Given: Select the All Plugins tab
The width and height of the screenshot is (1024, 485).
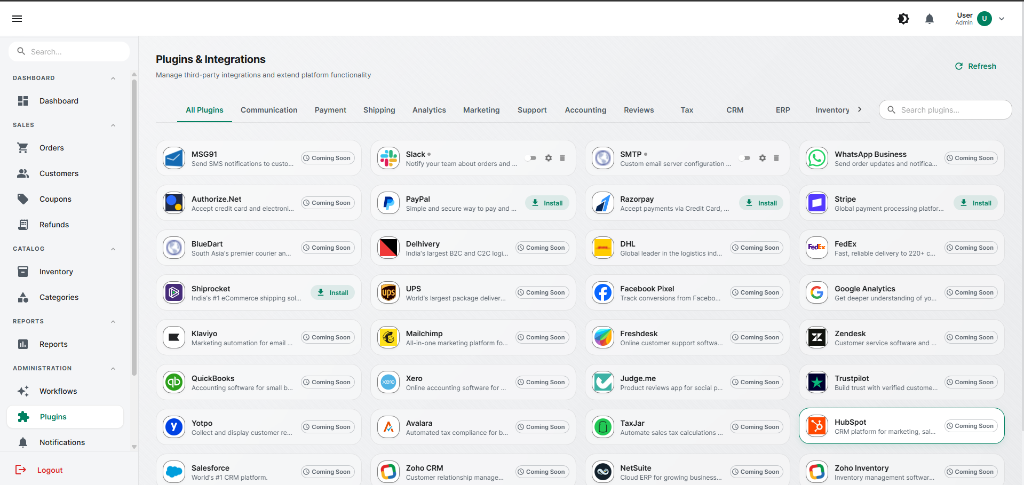Looking at the screenshot, I should click(204, 110).
